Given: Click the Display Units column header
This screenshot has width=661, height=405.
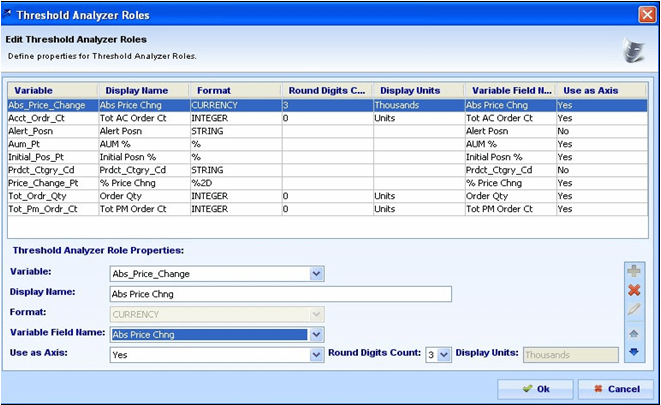Looking at the screenshot, I should pyautogui.click(x=419, y=91).
